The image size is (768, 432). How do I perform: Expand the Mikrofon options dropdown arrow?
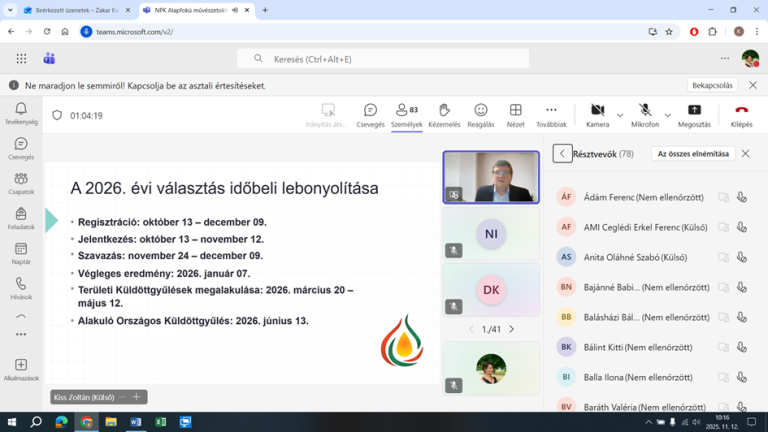668,115
